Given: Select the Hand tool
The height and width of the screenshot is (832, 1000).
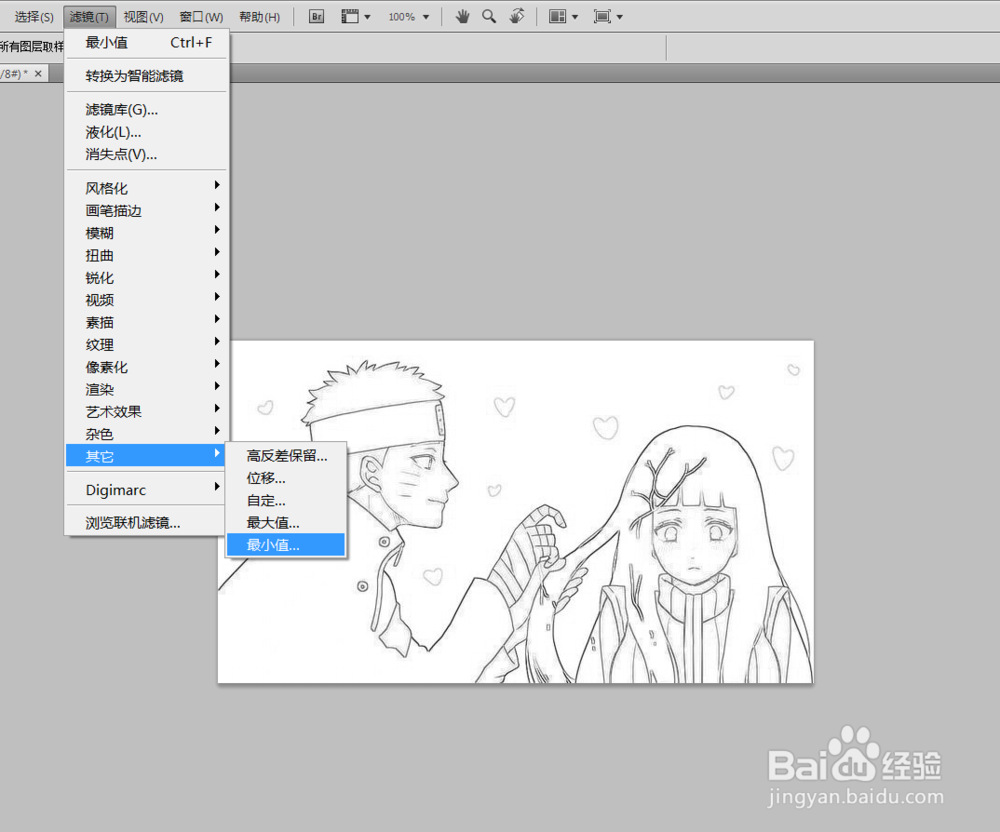Looking at the screenshot, I should click(x=461, y=16).
